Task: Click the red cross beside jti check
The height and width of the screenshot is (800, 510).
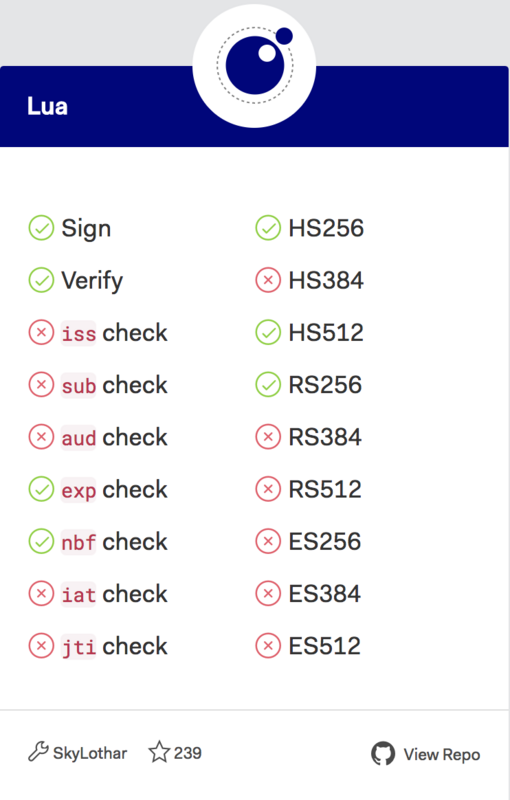Action: point(41,646)
